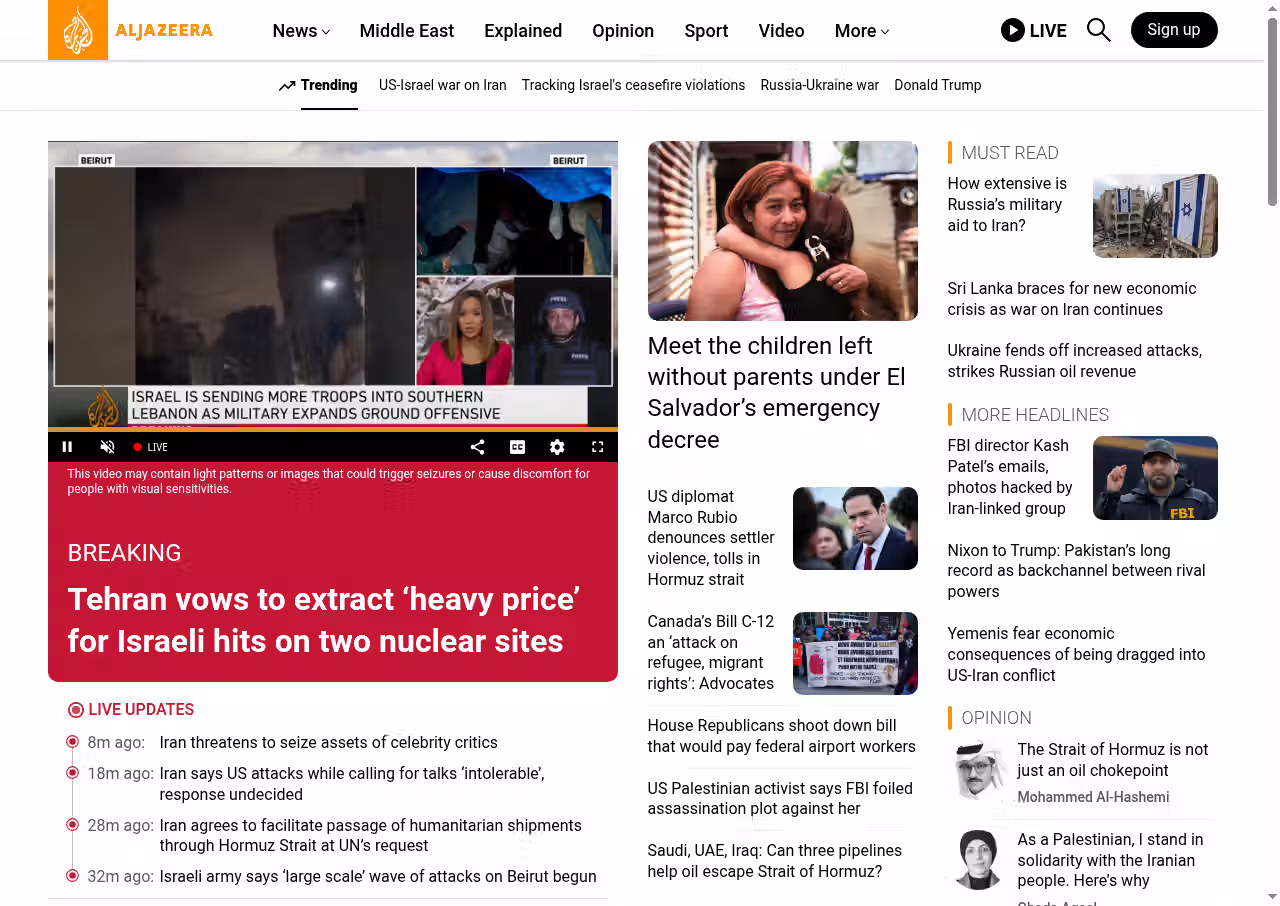
Task: Open the video share icon
Action: coord(477,447)
